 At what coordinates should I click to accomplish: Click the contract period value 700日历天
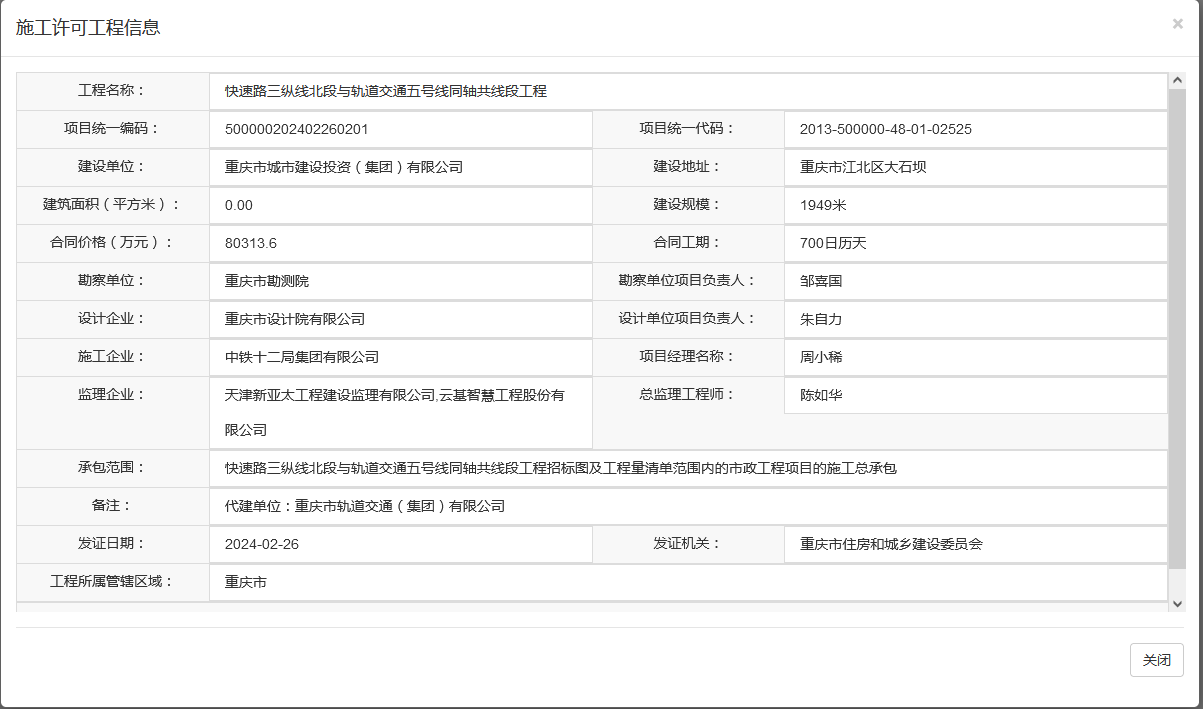coord(833,243)
